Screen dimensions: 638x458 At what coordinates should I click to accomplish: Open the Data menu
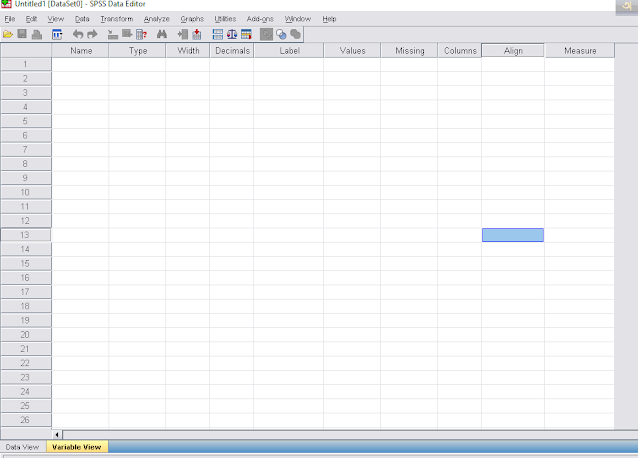tap(82, 19)
